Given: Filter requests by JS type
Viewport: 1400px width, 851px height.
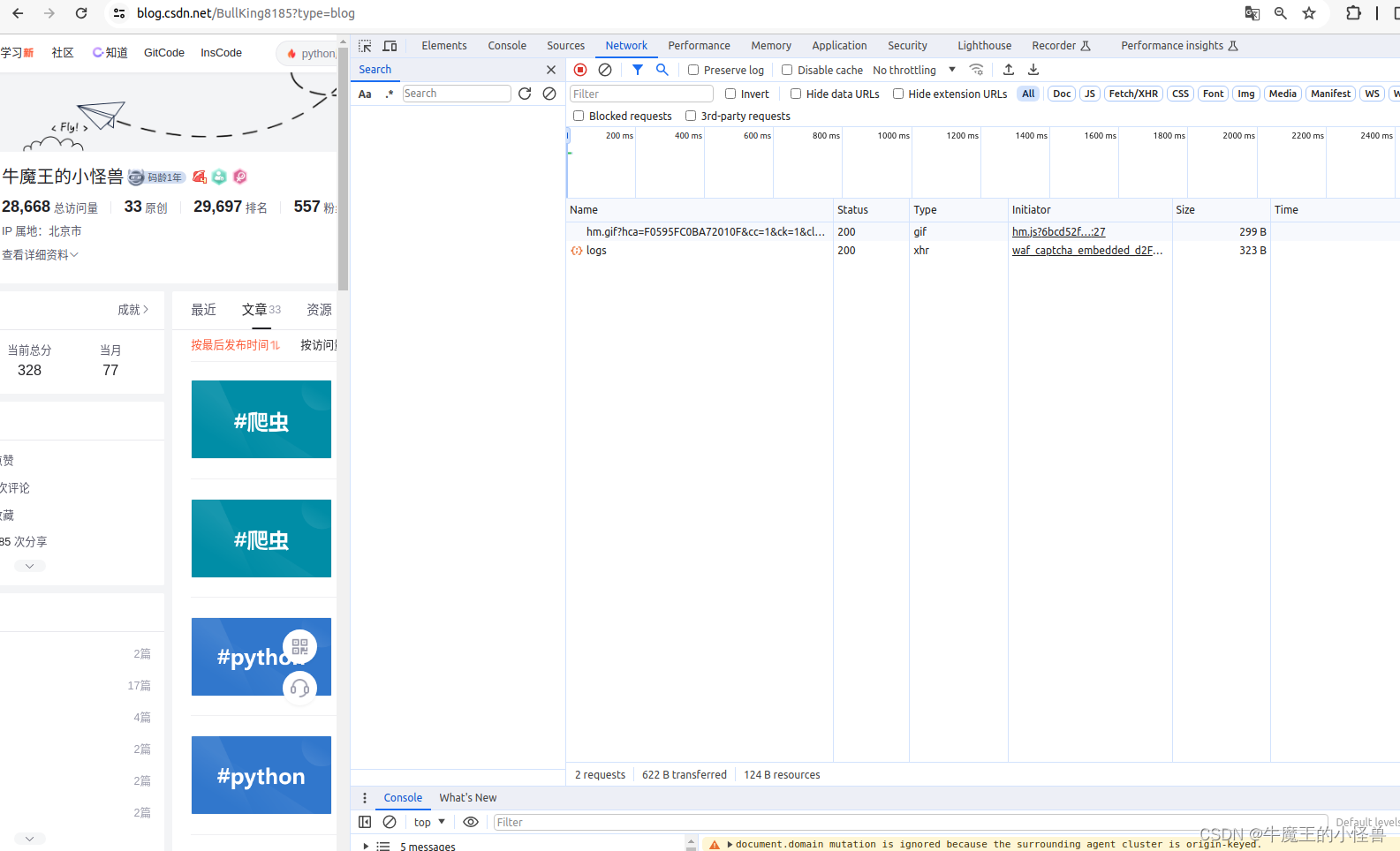Looking at the screenshot, I should (x=1090, y=94).
